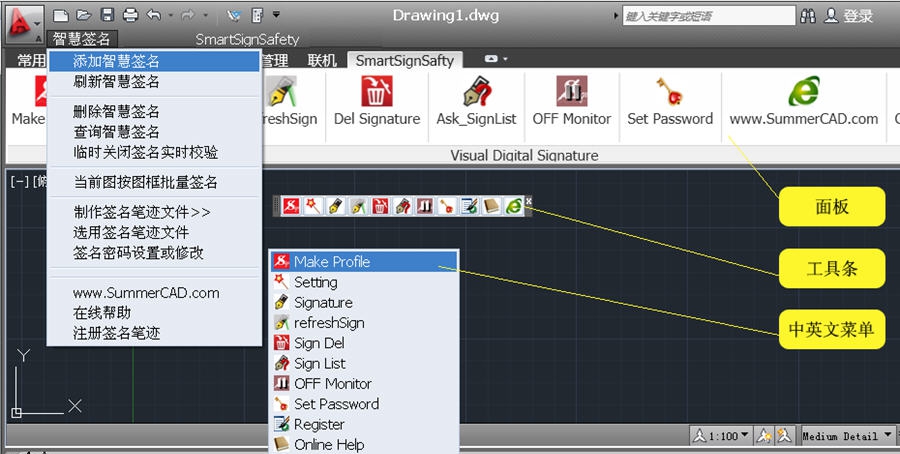Image resolution: width=900 pixels, height=454 pixels.
Task: Select Make Profile in the English menu
Action: (364, 262)
